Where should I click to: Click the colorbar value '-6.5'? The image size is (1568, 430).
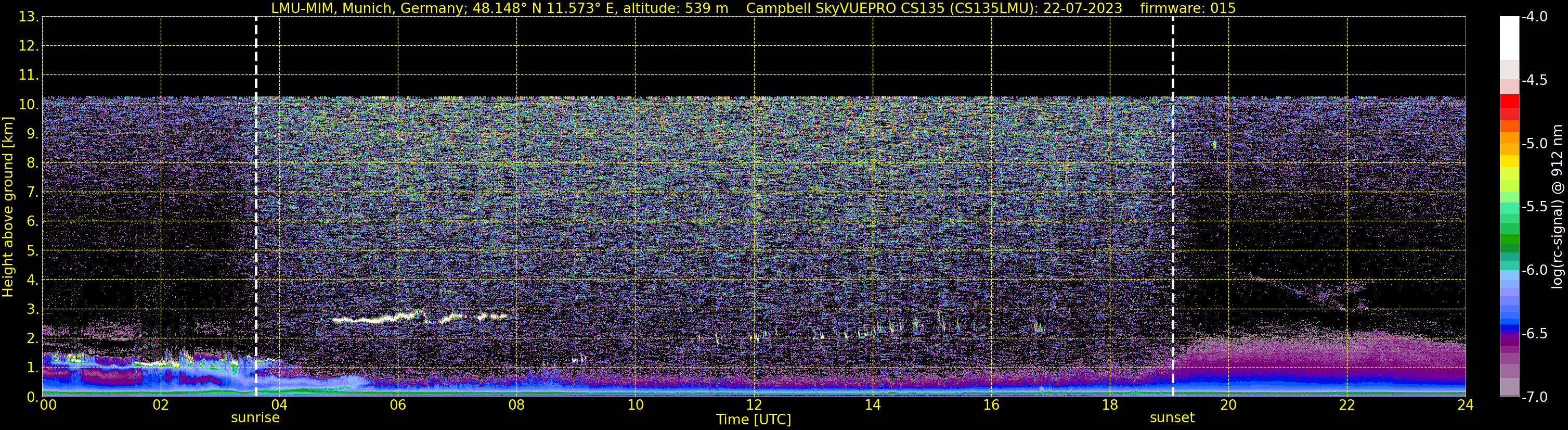(1535, 333)
